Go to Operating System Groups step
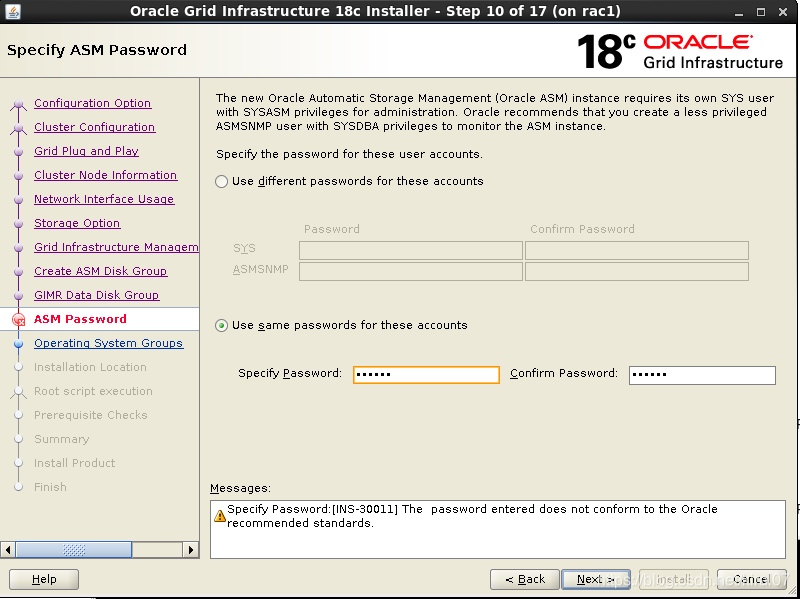Screen dimensions: 800x599 [109, 343]
